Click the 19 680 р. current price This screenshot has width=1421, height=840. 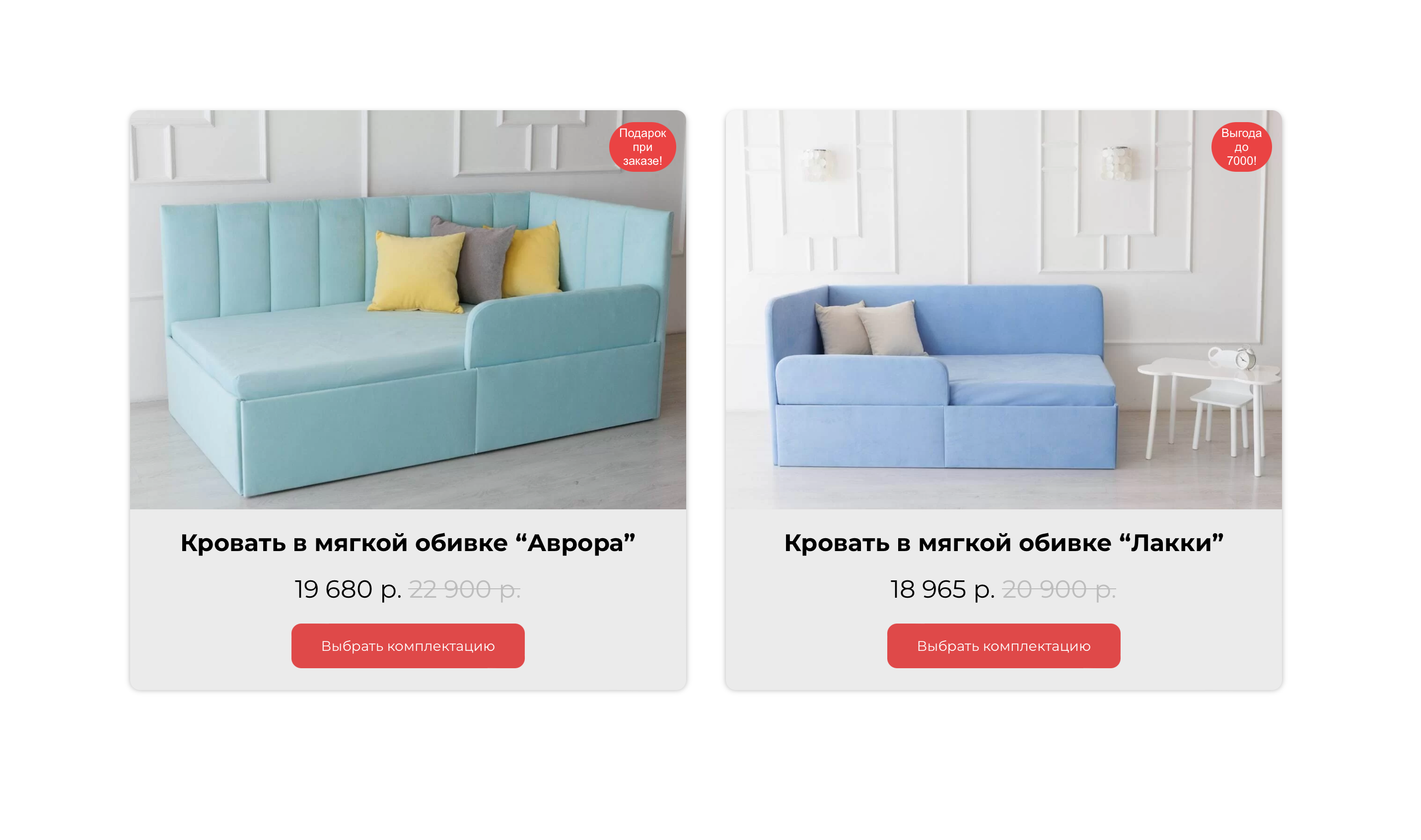click(x=348, y=589)
